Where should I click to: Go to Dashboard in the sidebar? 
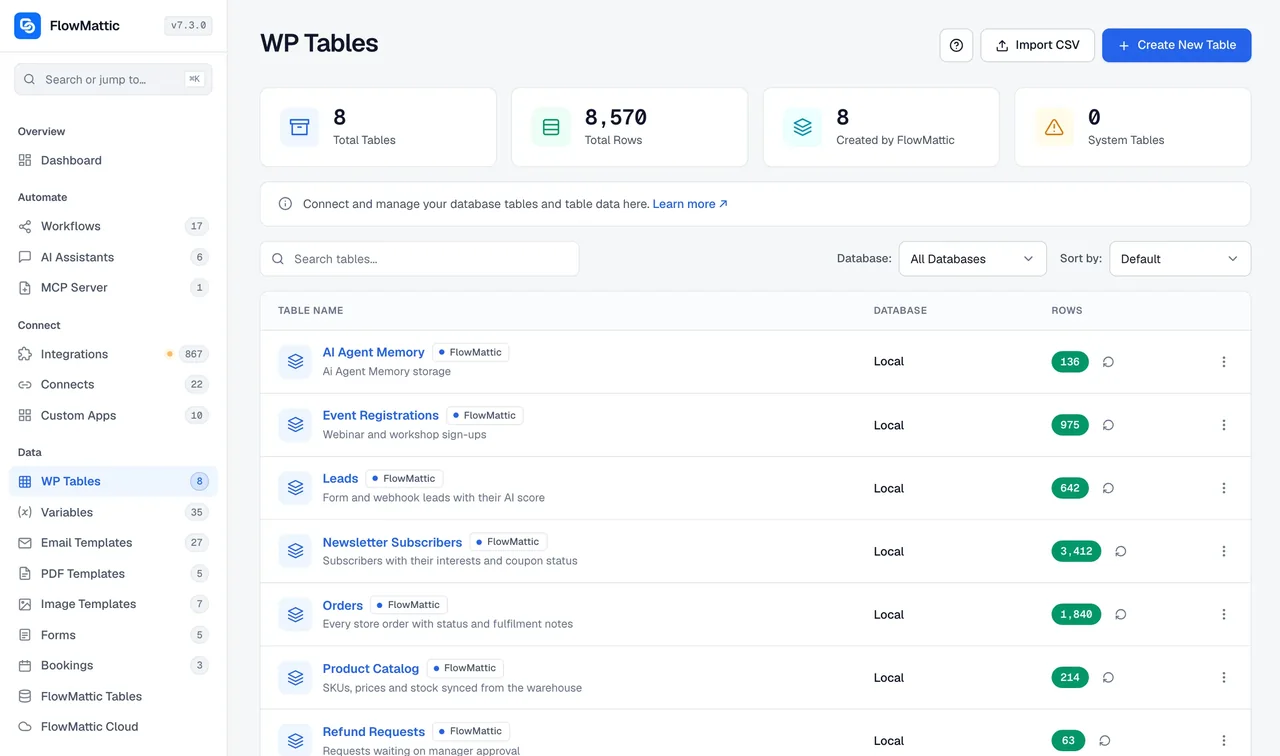[x=113, y=160]
